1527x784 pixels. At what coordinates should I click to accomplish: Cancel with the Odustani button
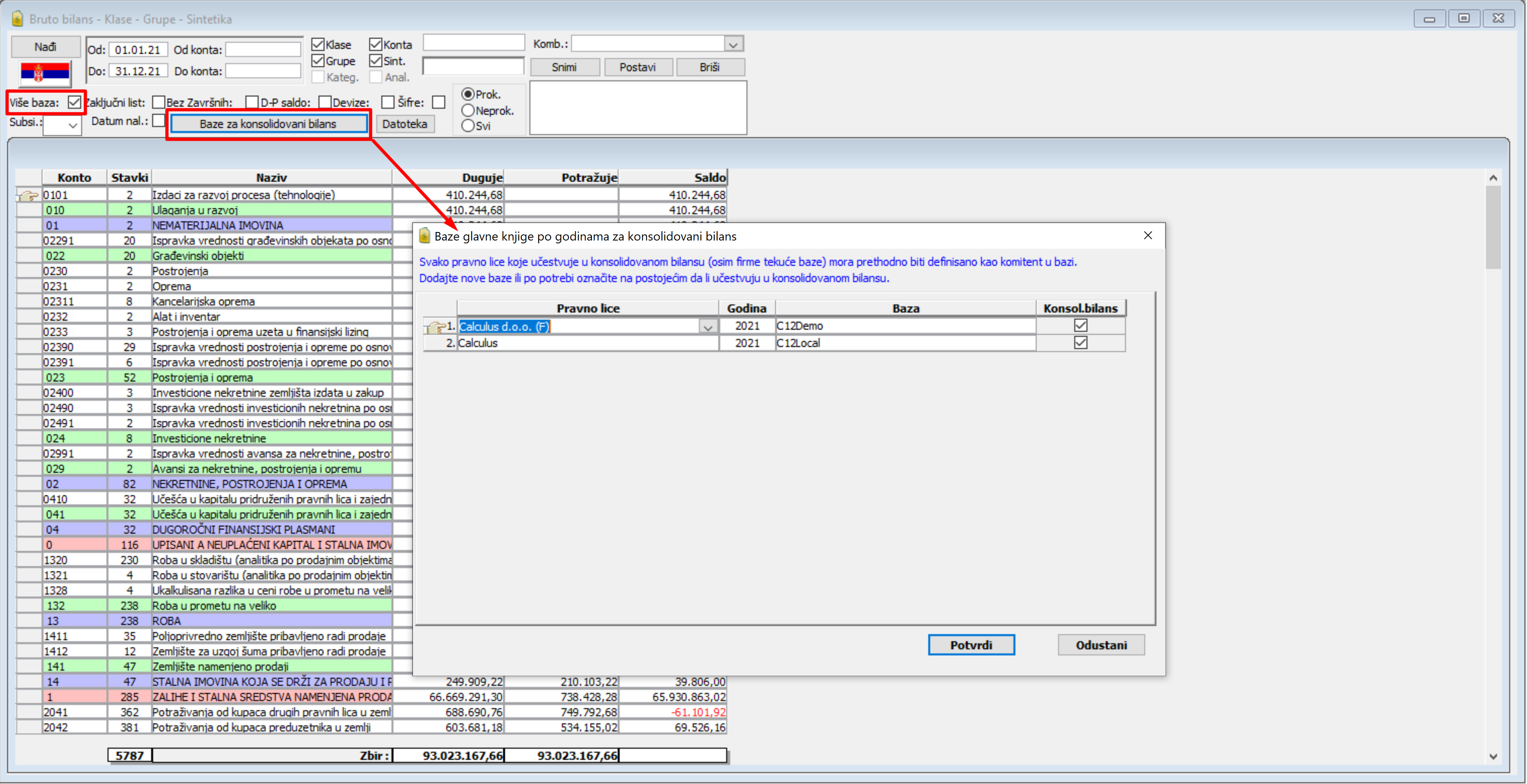pos(1101,645)
